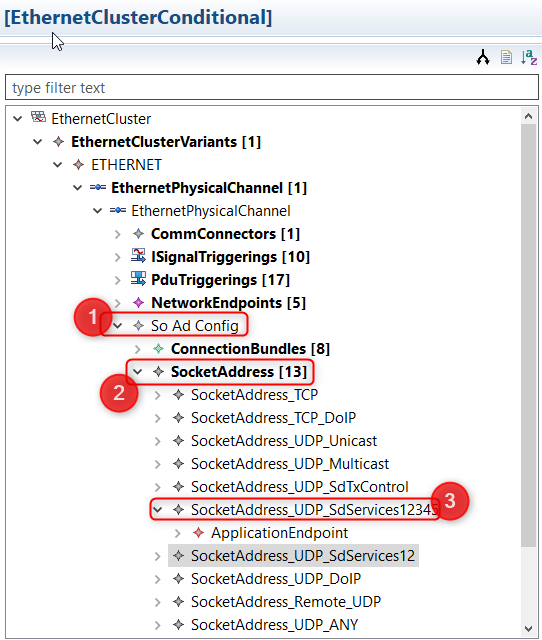Viewport: 542px width, 640px height.
Task: Click the scrollbar down arrow
Action: tap(528, 628)
